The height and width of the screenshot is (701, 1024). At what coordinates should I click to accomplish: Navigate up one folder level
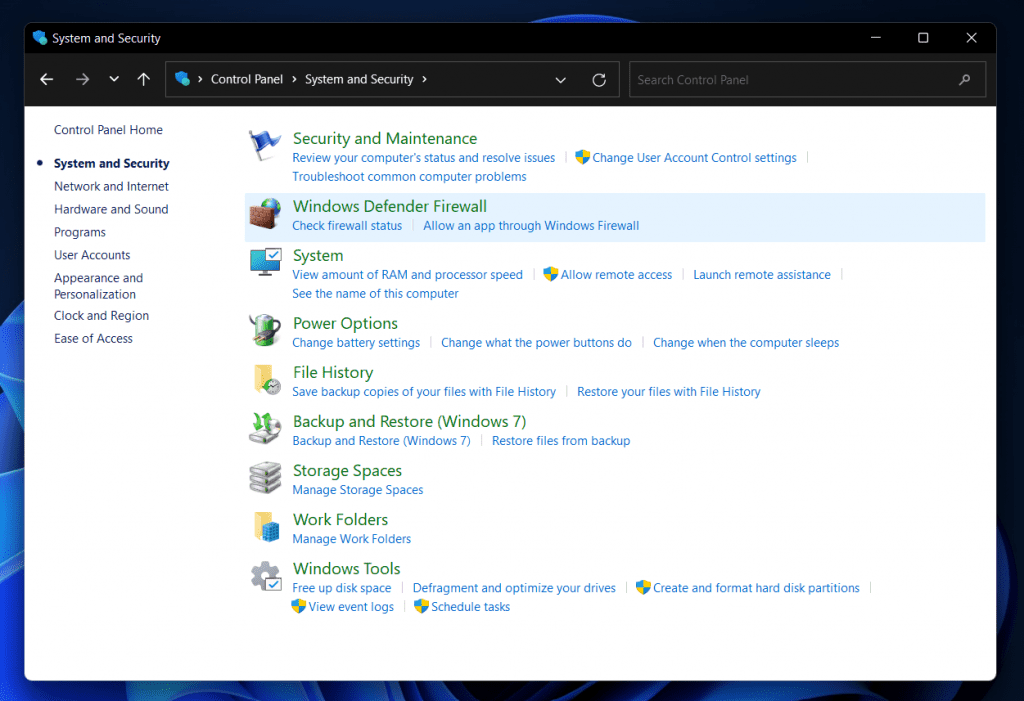pos(144,80)
